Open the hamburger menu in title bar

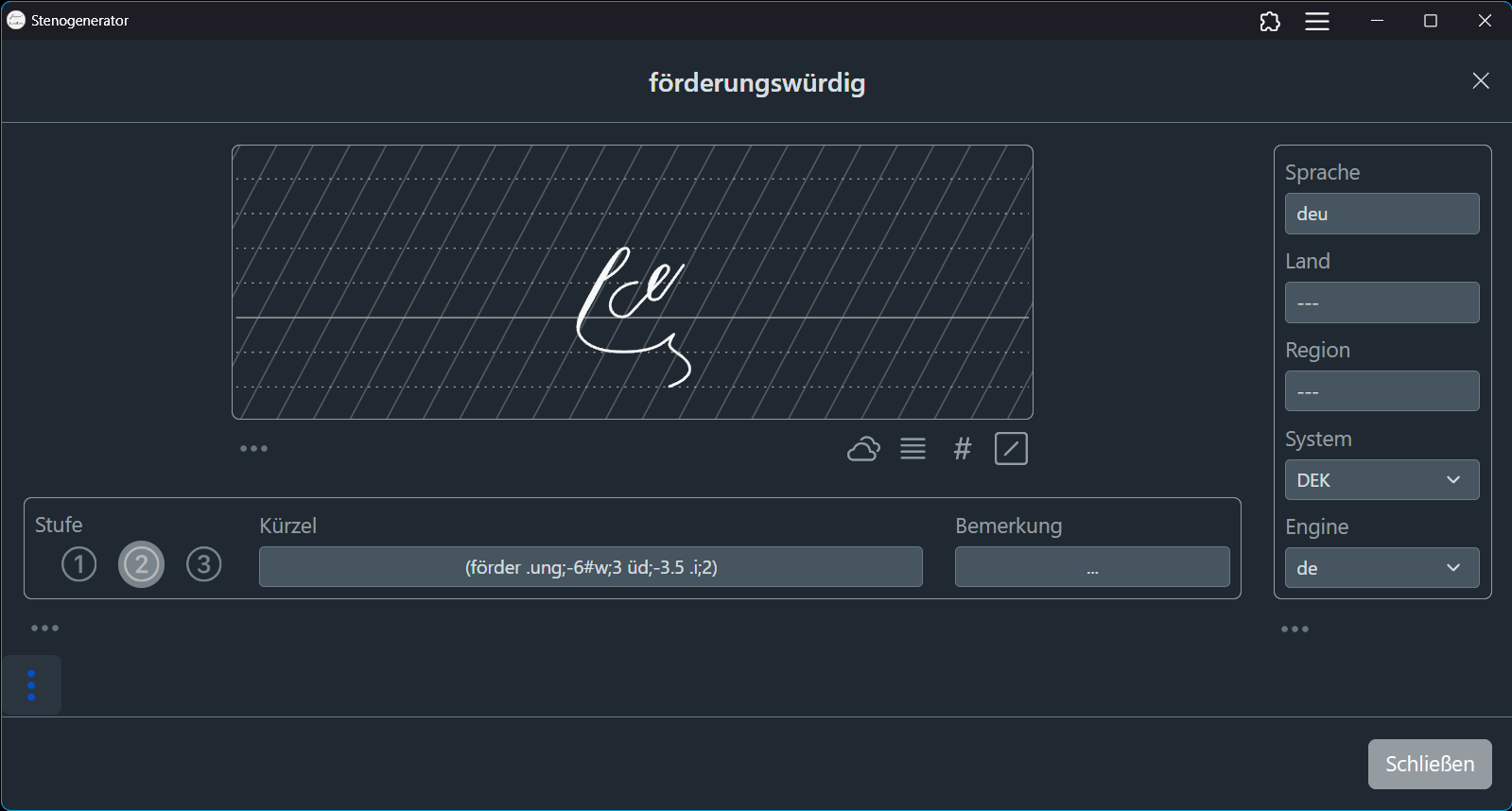click(x=1317, y=21)
